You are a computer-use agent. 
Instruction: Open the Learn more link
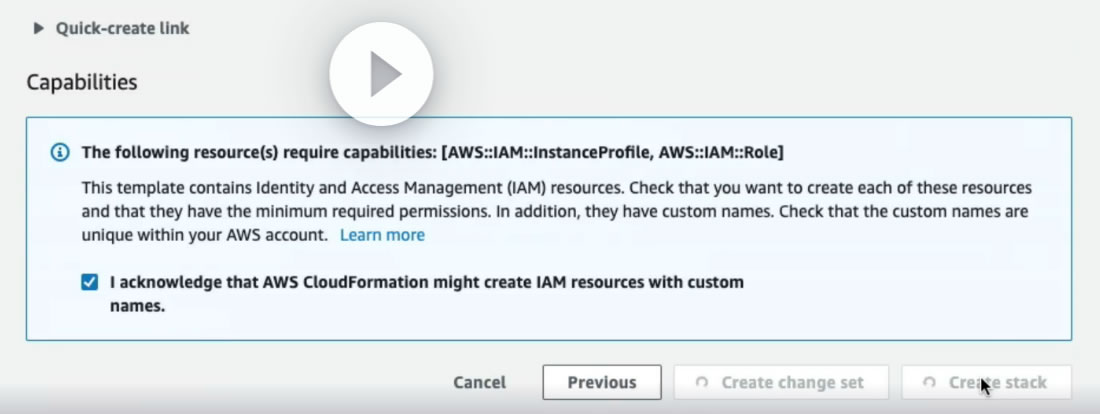pos(382,235)
